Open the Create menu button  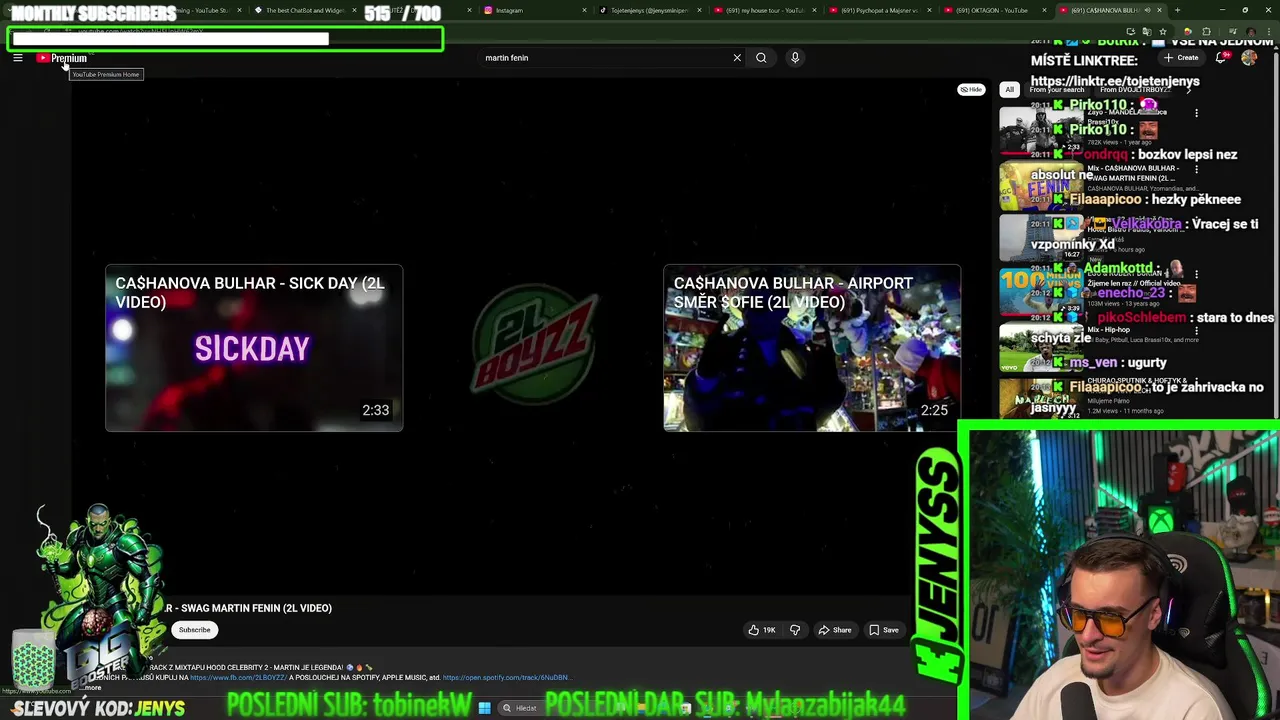point(1181,58)
